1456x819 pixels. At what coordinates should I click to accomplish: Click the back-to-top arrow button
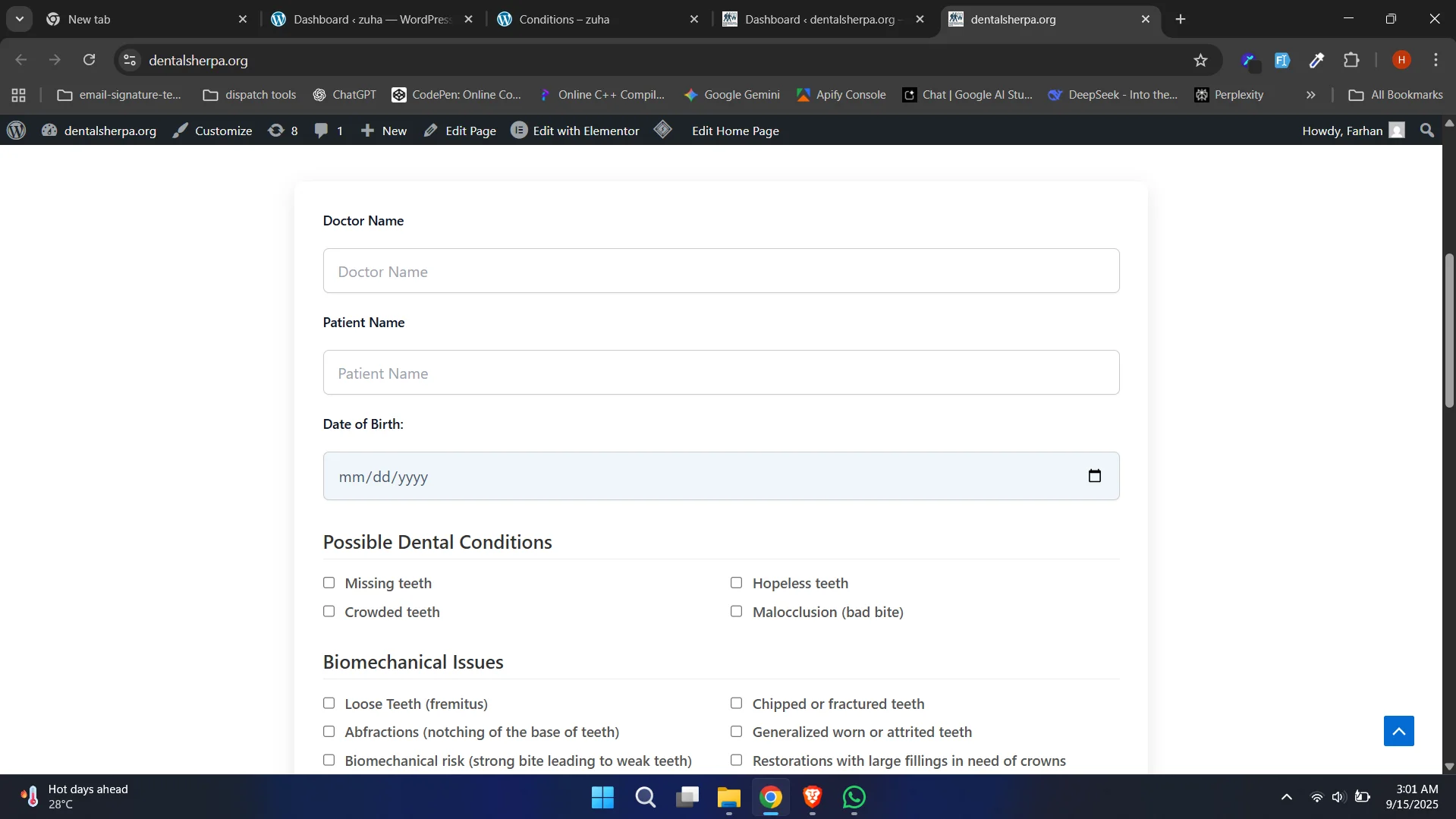[1398, 731]
